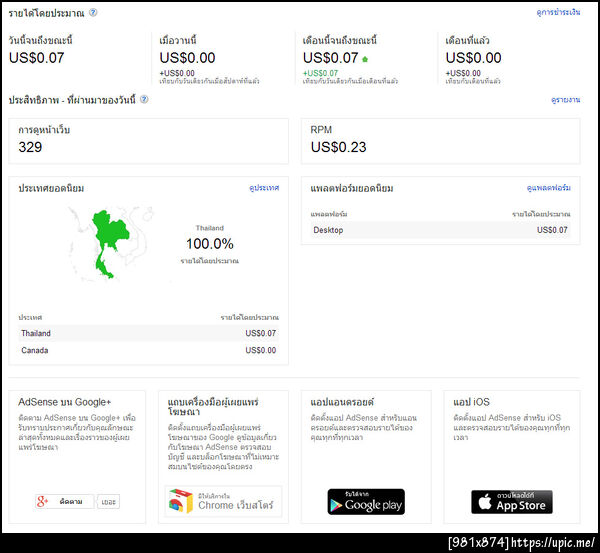Image resolution: width=600 pixels, height=553 pixels.
Task: Open view platforms link
Action: 549,188
